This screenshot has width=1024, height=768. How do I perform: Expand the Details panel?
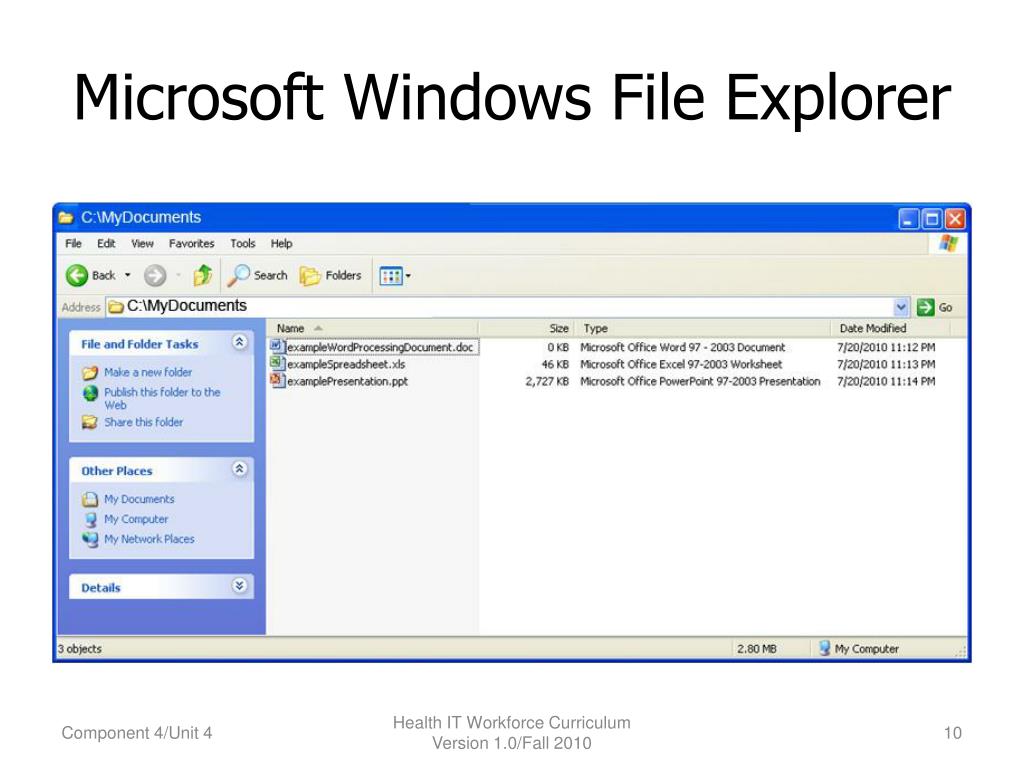240,585
